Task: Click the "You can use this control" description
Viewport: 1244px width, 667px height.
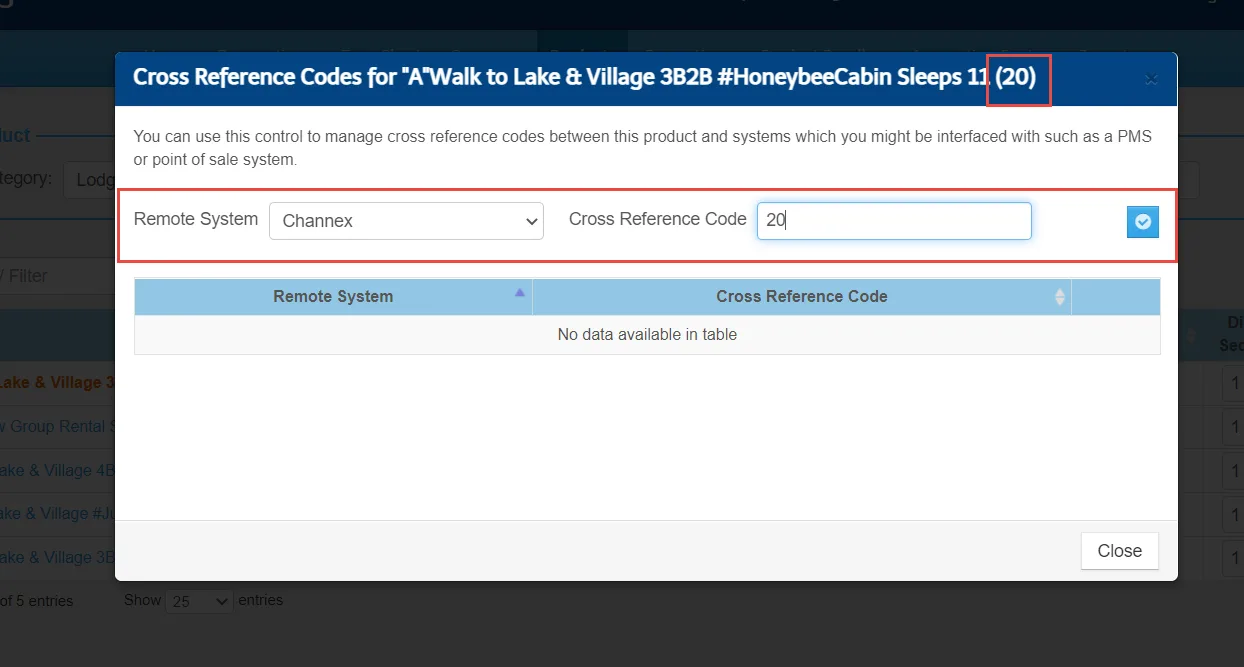Action: 642,148
